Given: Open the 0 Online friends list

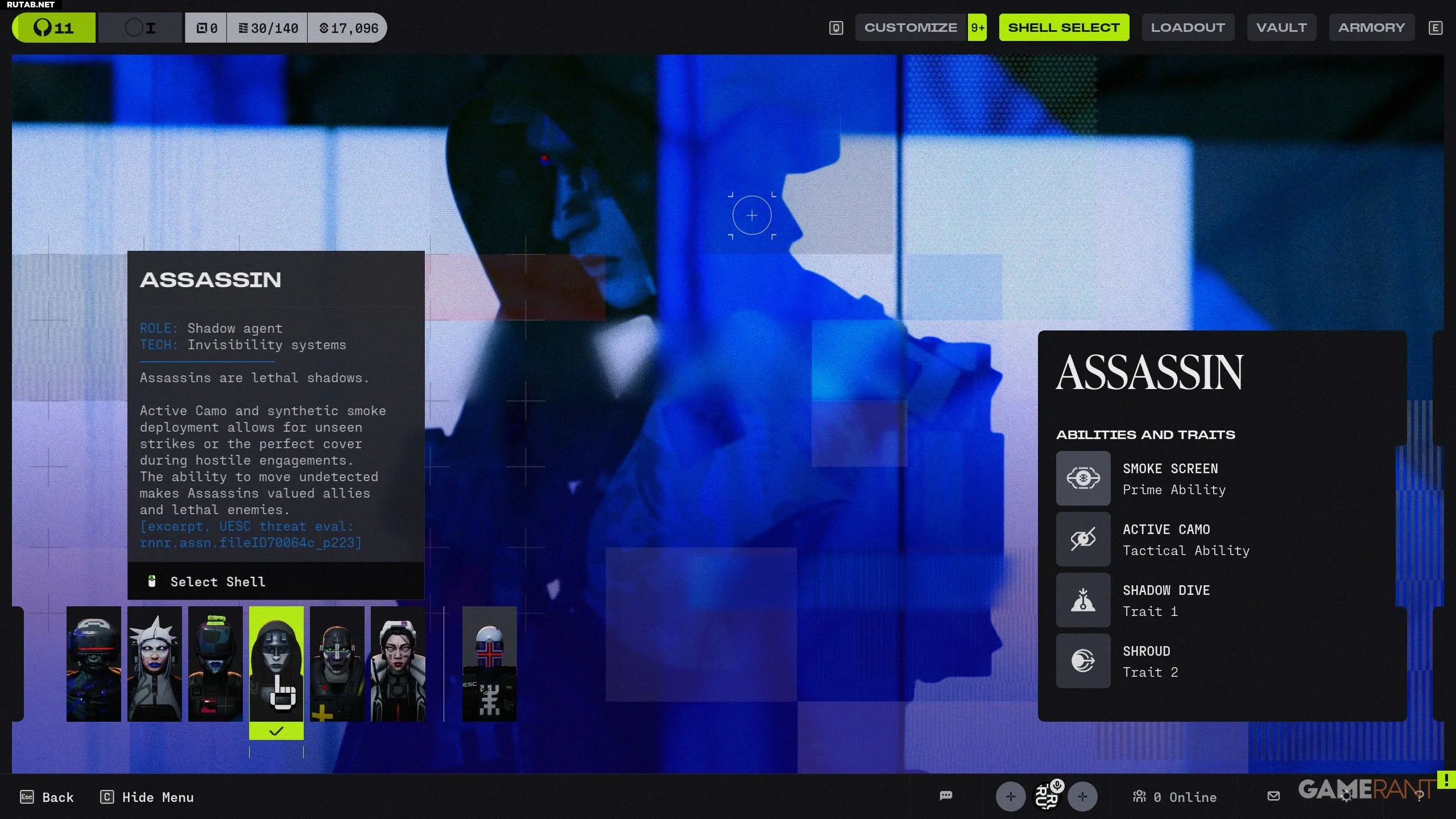Looking at the screenshot, I should (x=1175, y=797).
